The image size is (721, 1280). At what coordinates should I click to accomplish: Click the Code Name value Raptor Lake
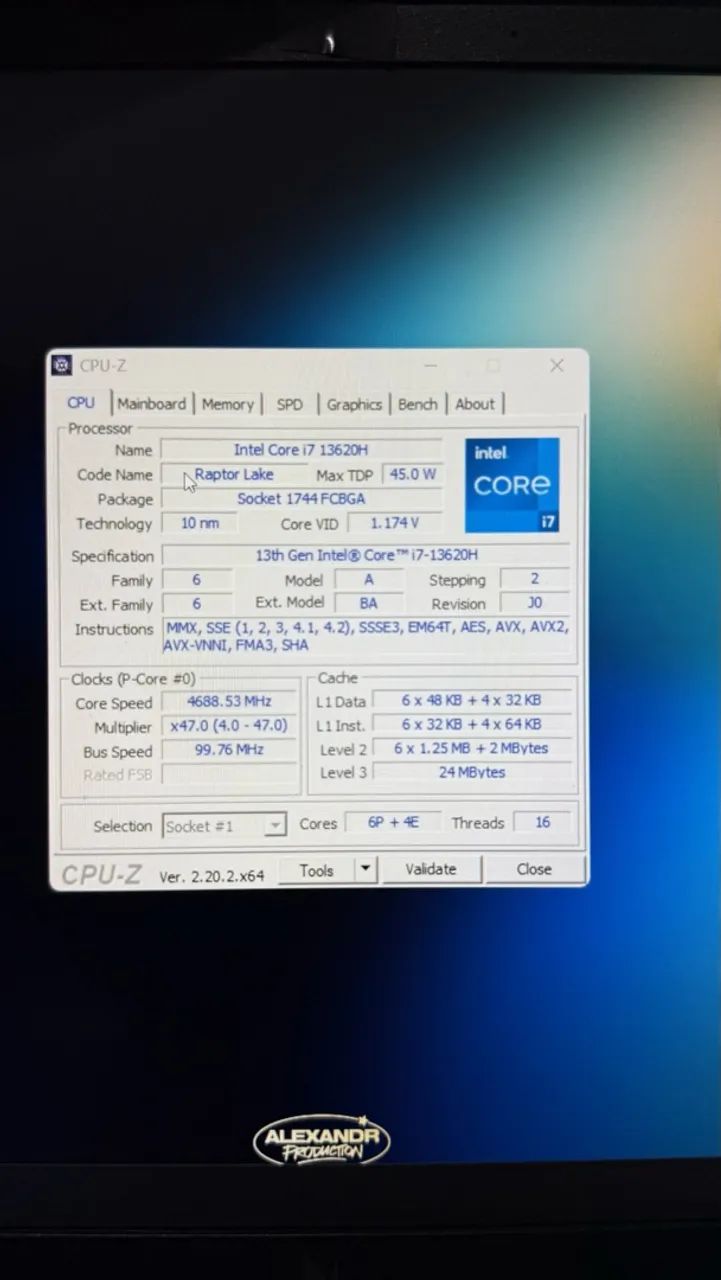[x=234, y=474]
